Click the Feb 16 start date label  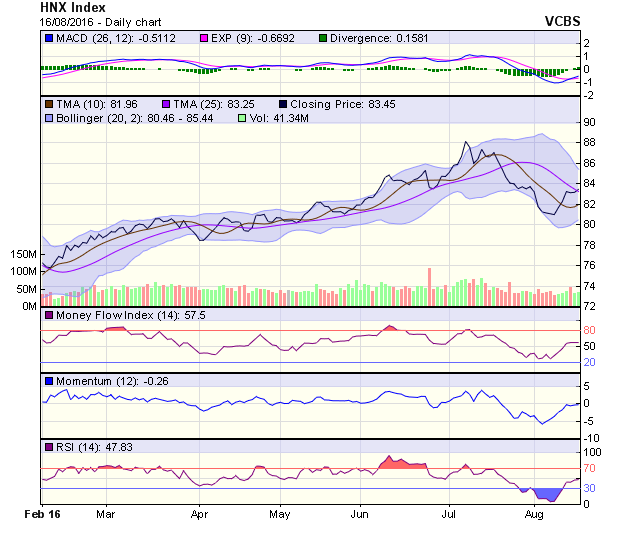(43, 515)
